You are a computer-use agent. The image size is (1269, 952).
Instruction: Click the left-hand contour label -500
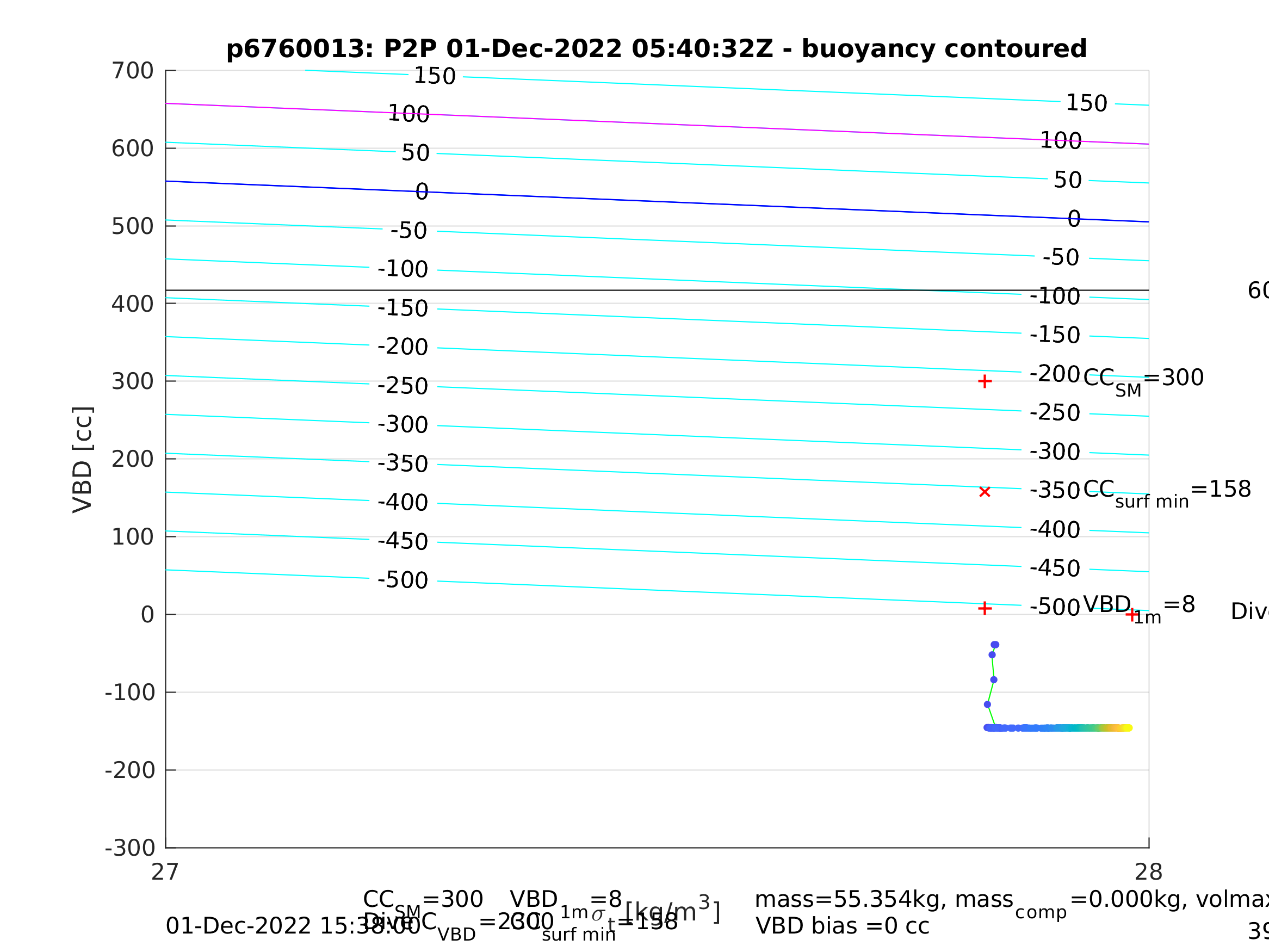403,580
